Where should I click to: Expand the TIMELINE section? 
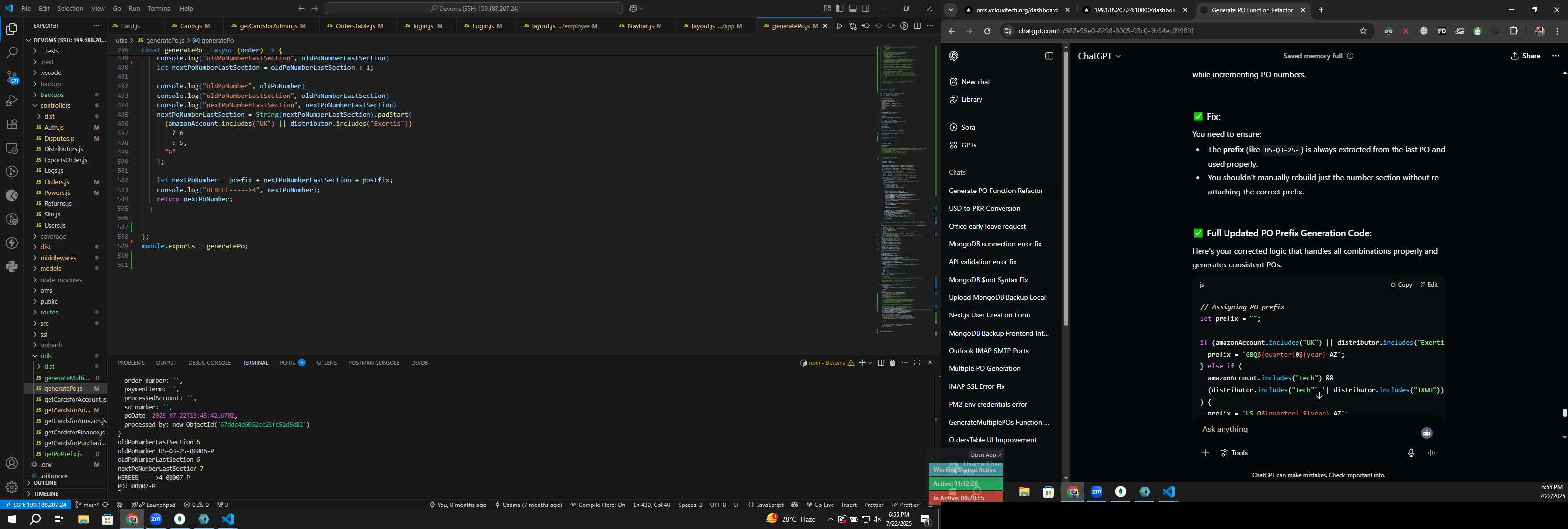(x=46, y=494)
